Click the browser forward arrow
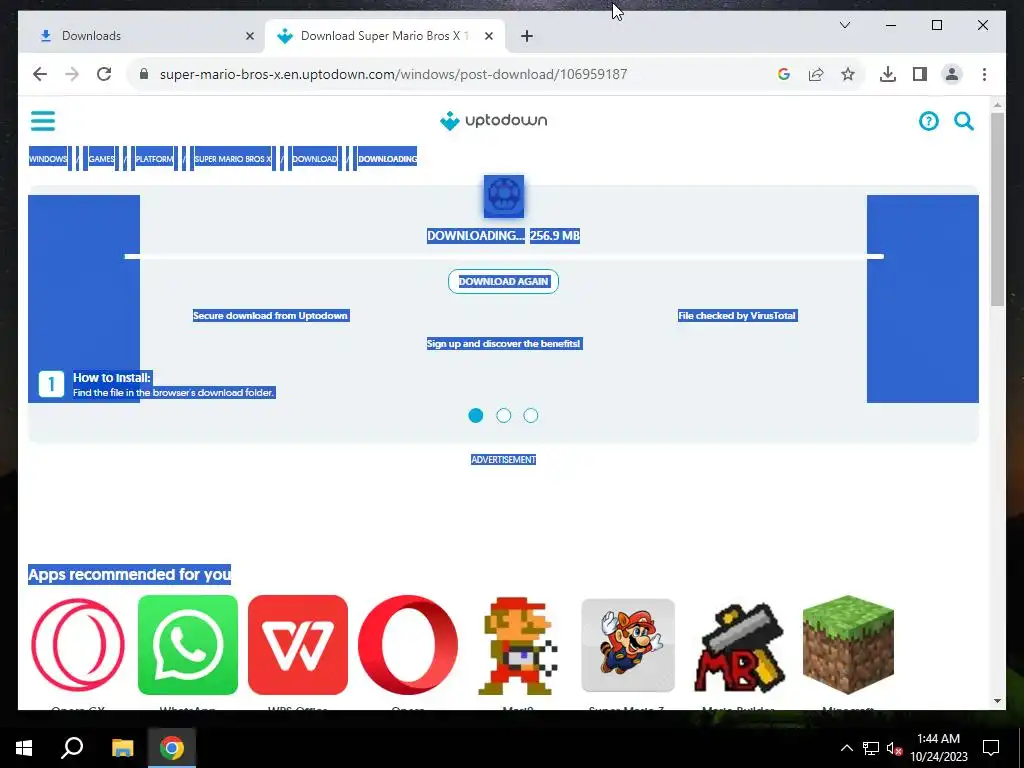The width and height of the screenshot is (1024, 768). [72, 74]
